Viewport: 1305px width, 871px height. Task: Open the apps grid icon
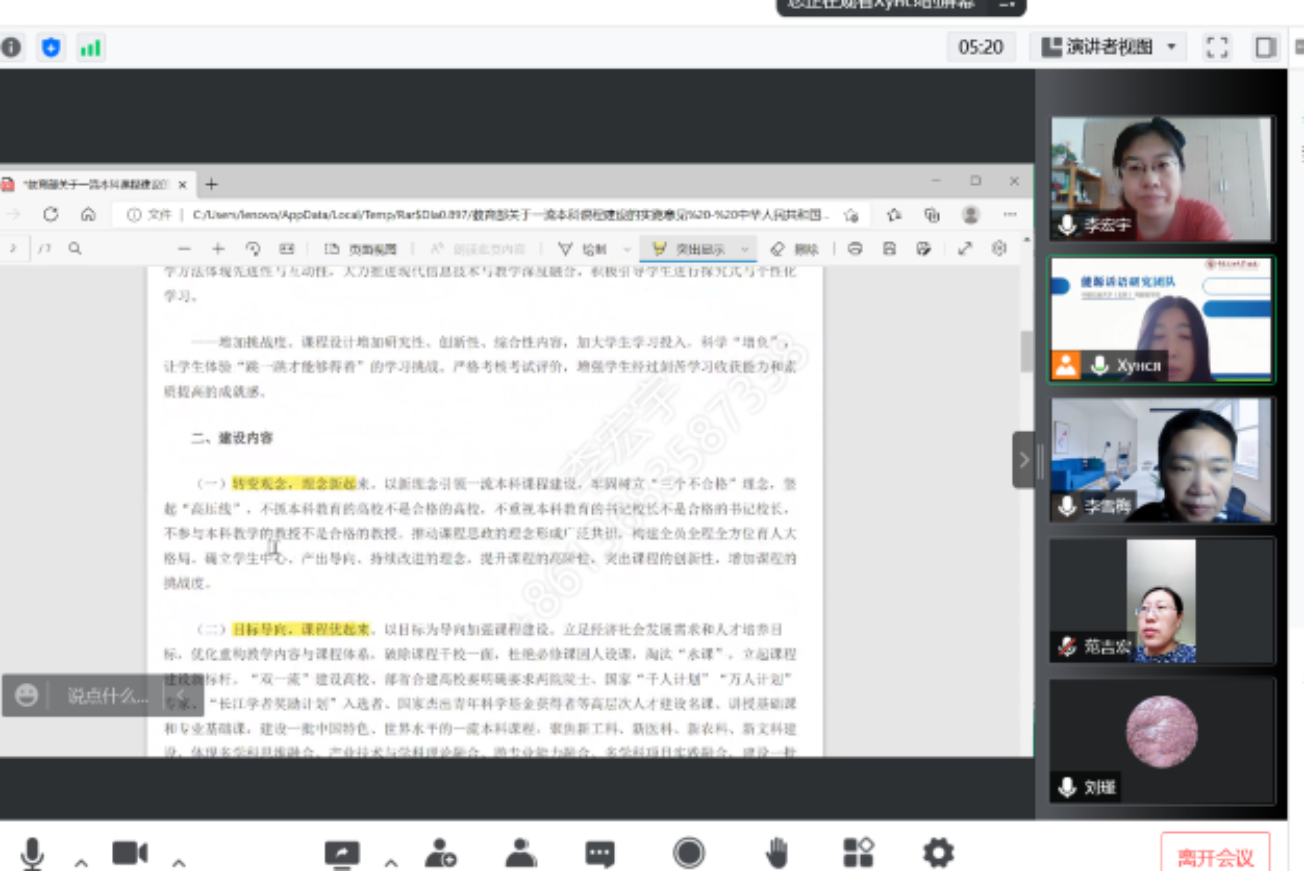coord(858,853)
